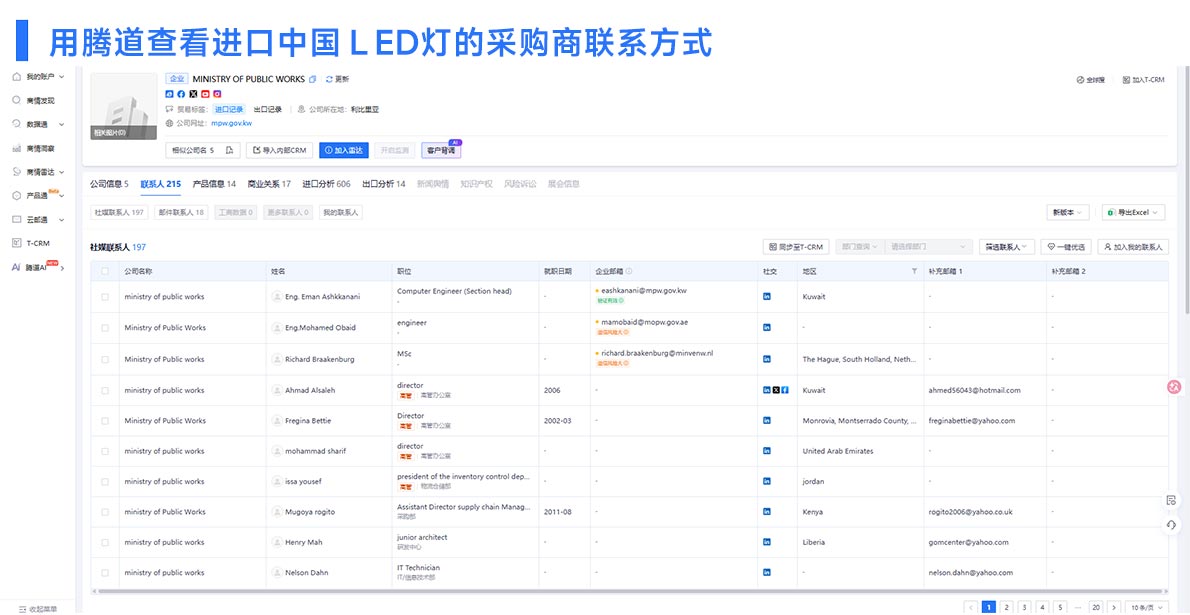The height and width of the screenshot is (615, 1190).
Task: Open the YouTube icon near company name
Action: click(x=205, y=95)
